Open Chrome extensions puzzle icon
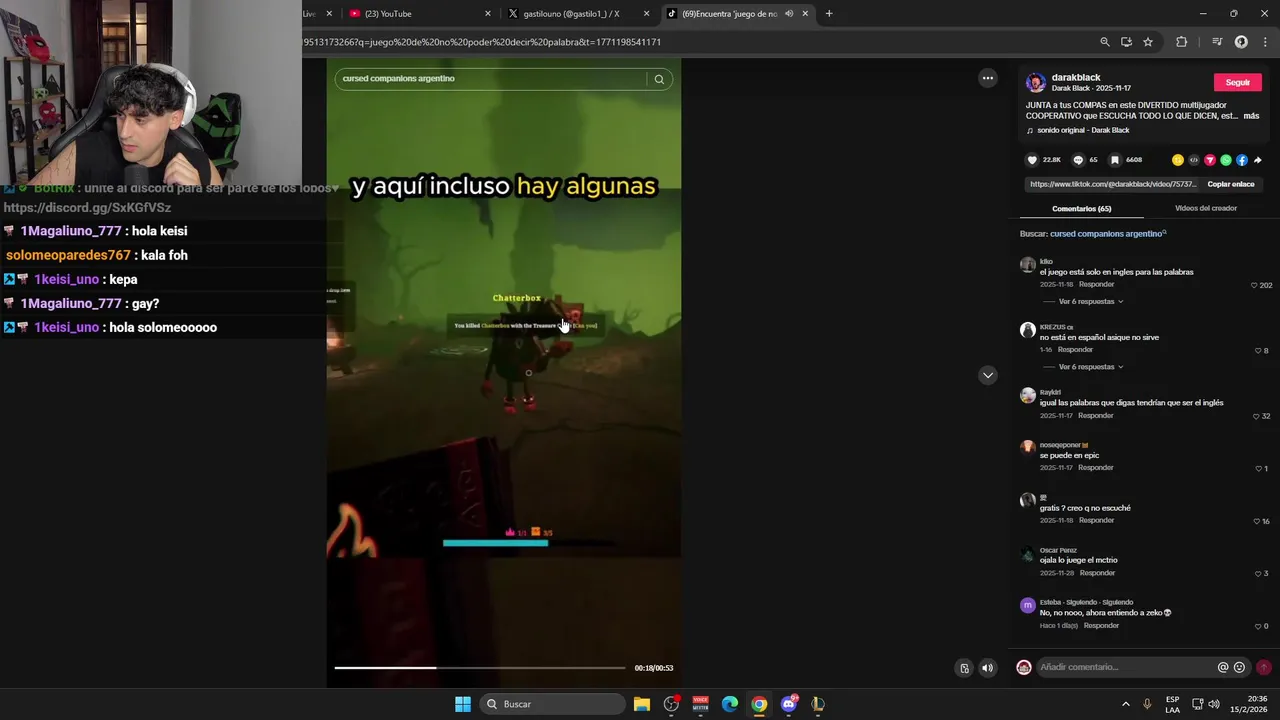The width and height of the screenshot is (1280, 720). pos(1182,42)
